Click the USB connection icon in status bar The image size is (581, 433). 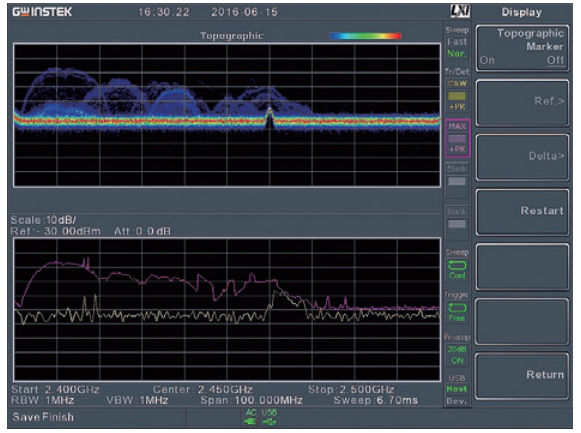click(x=269, y=421)
